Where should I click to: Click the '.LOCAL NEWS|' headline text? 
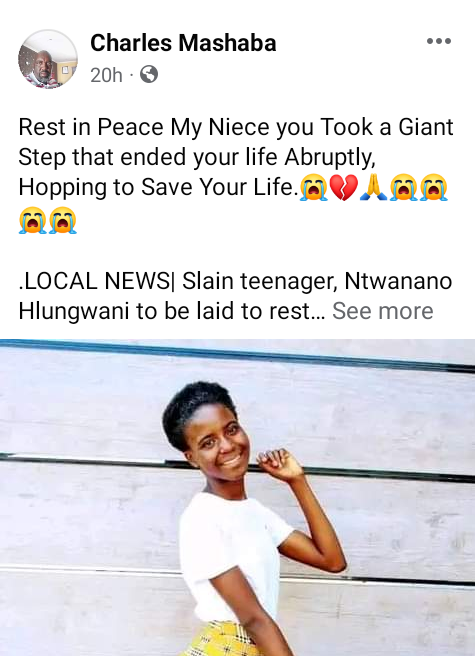click(x=95, y=280)
